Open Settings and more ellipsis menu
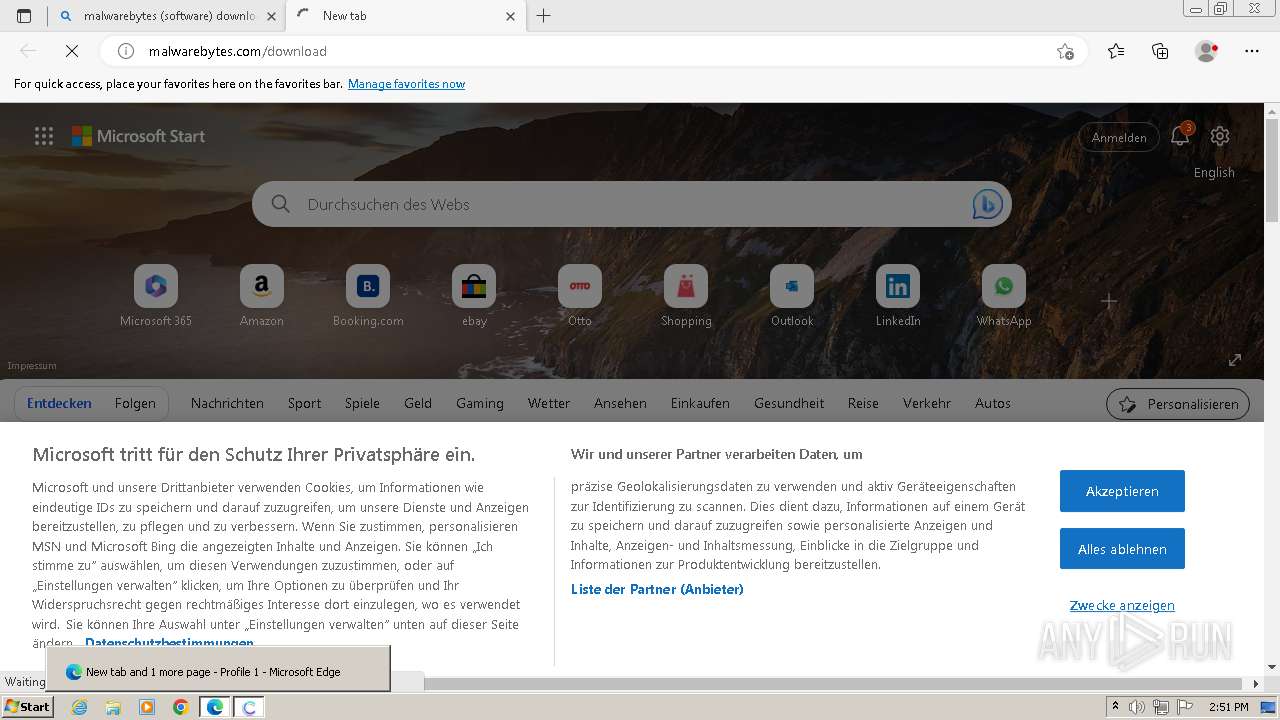The image size is (1280, 720). [x=1252, y=51]
